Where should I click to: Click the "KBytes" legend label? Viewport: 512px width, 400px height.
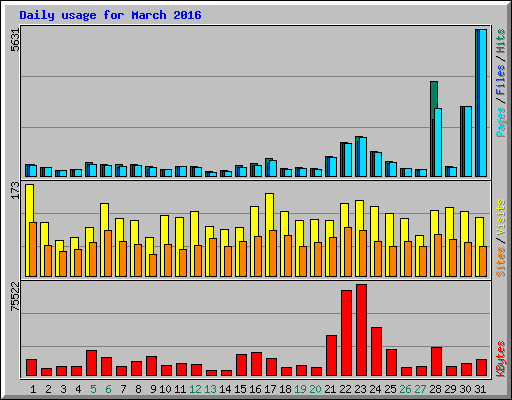pos(501,359)
